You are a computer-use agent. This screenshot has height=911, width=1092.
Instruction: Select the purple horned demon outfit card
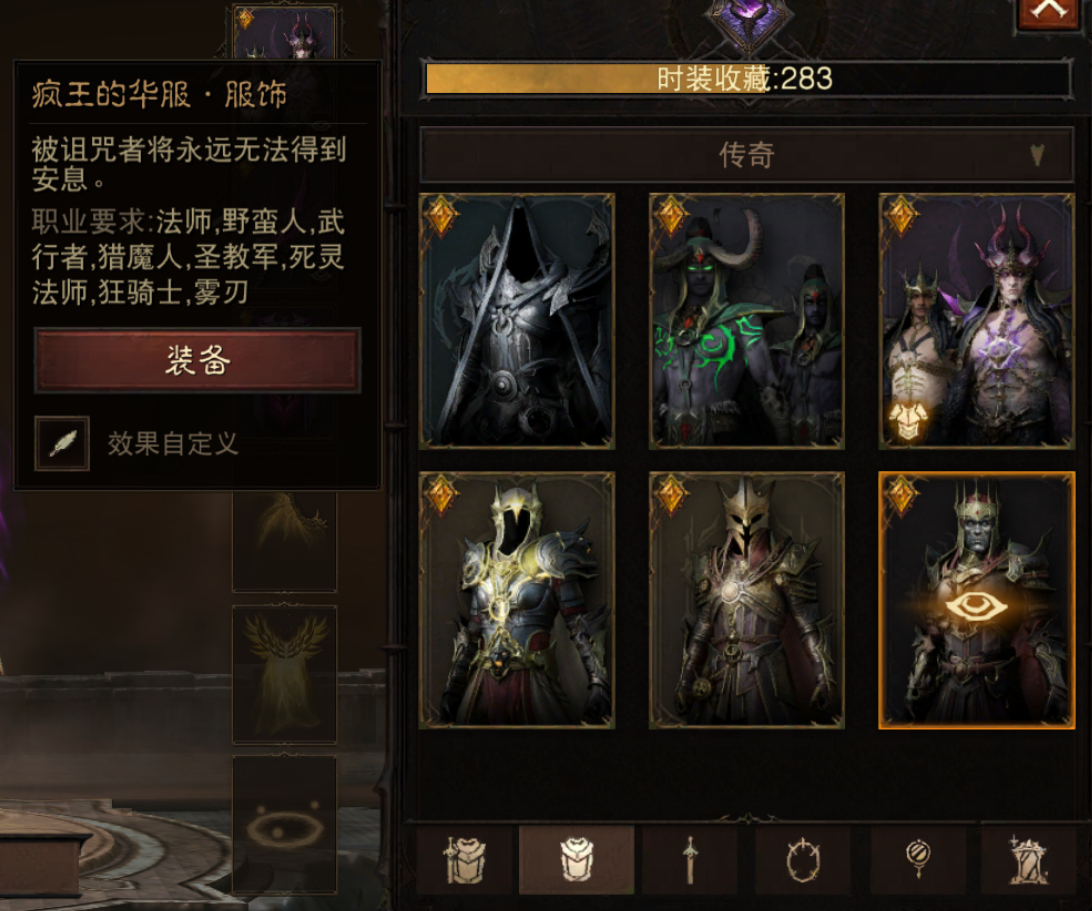[x=976, y=321]
